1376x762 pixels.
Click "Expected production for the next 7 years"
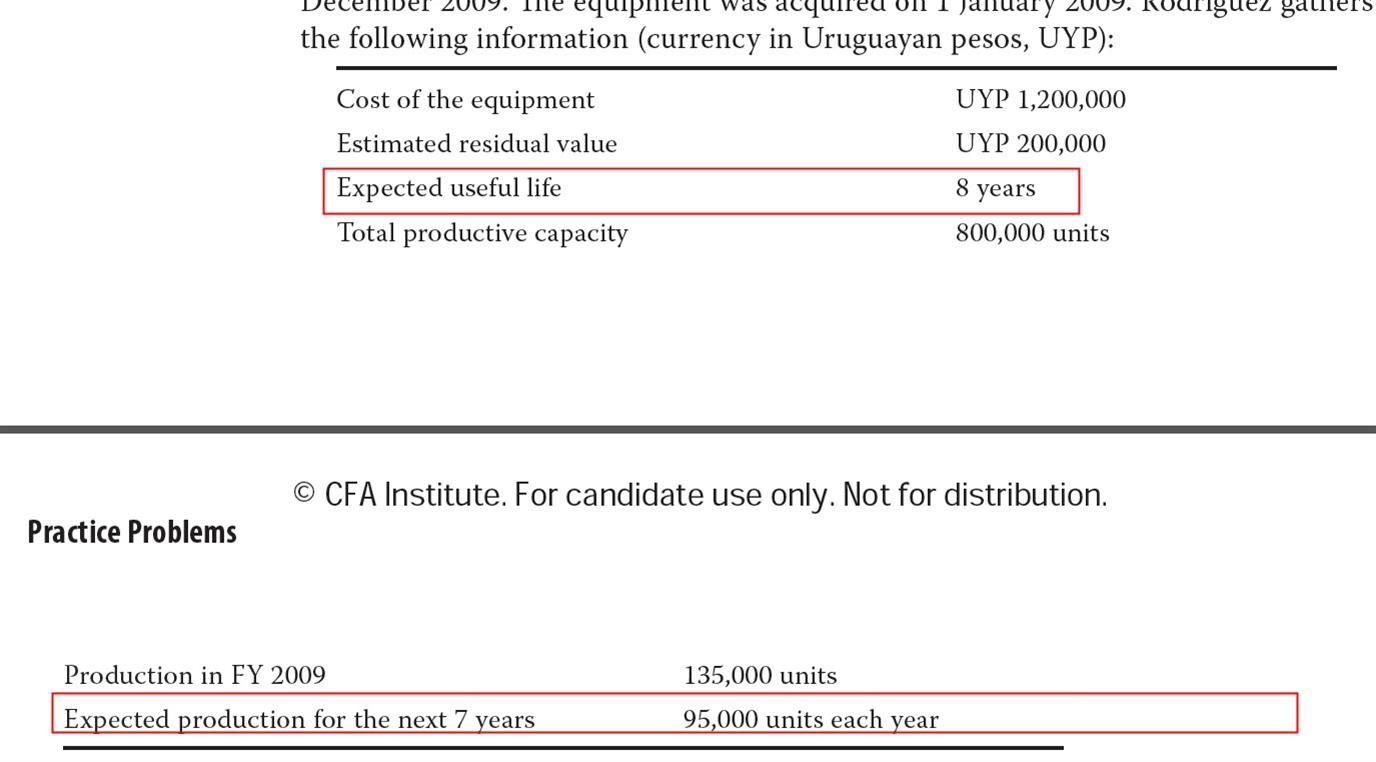coord(299,720)
